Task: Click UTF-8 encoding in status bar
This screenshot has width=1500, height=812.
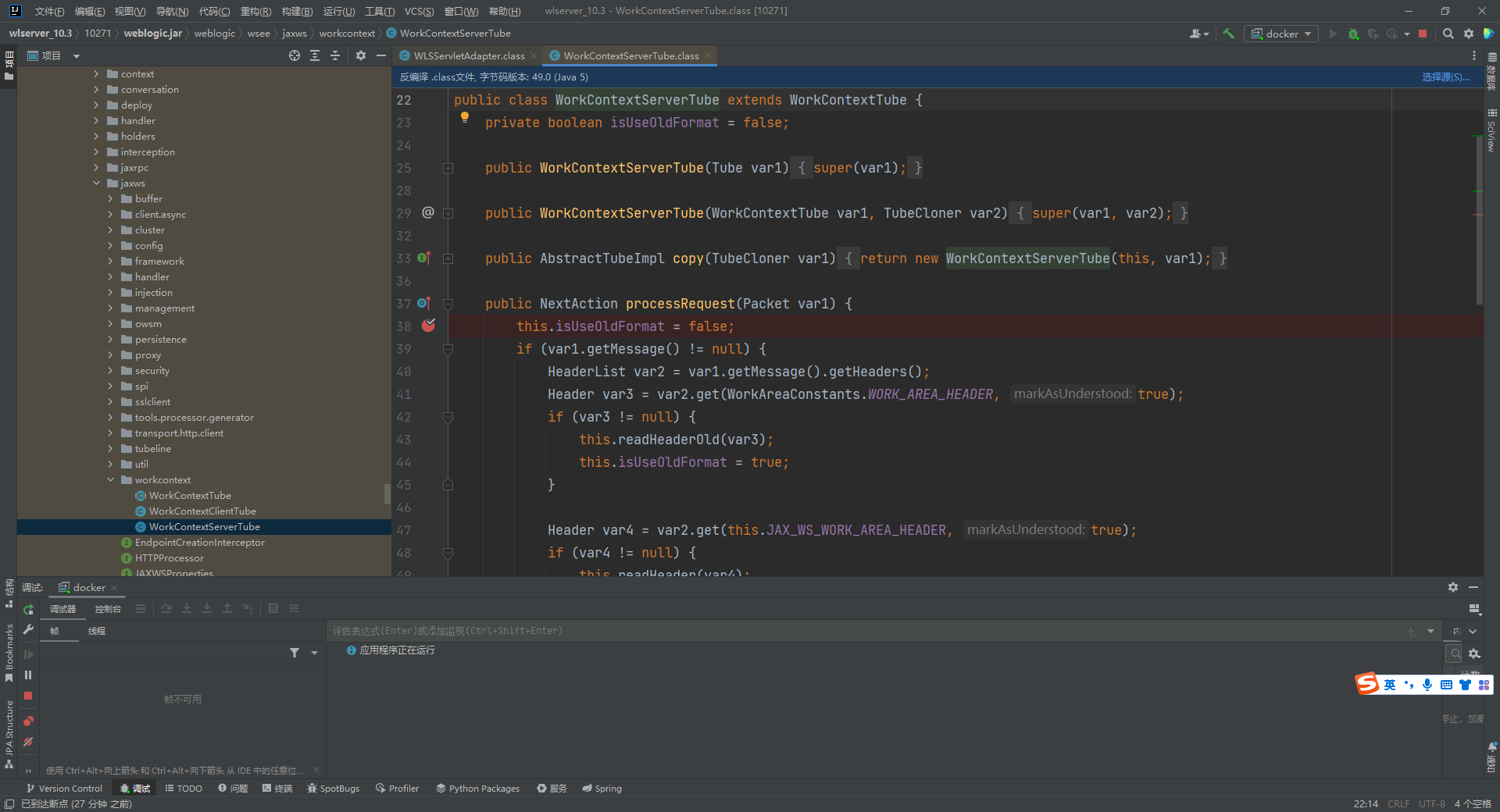Action: 1432,803
